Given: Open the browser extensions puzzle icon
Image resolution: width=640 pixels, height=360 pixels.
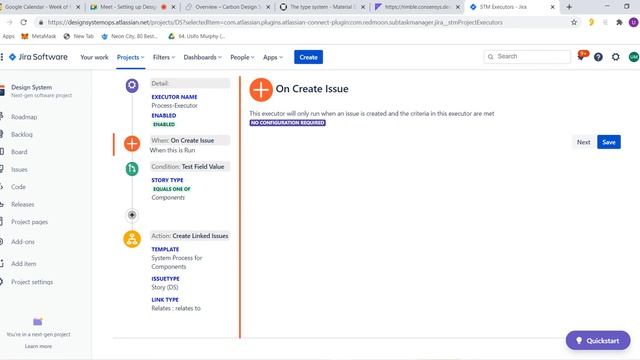Looking at the screenshot, I should click(619, 22).
